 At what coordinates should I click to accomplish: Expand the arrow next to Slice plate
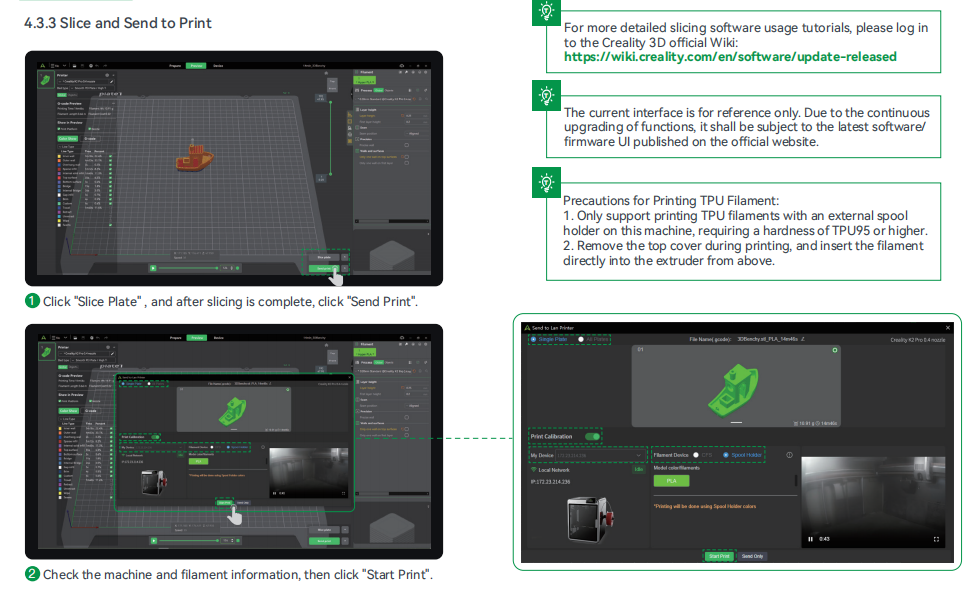point(345,256)
